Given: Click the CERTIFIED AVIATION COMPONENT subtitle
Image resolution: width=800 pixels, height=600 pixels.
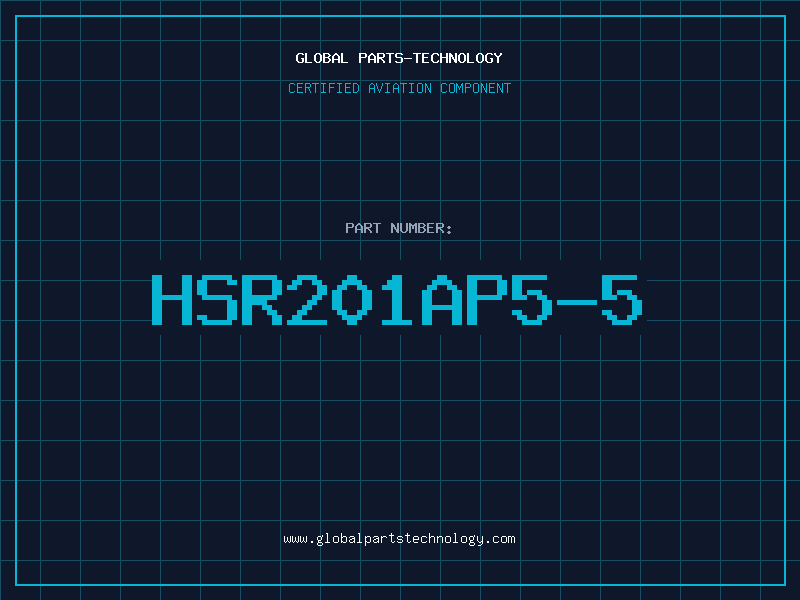Looking at the screenshot, I should pos(399,88).
